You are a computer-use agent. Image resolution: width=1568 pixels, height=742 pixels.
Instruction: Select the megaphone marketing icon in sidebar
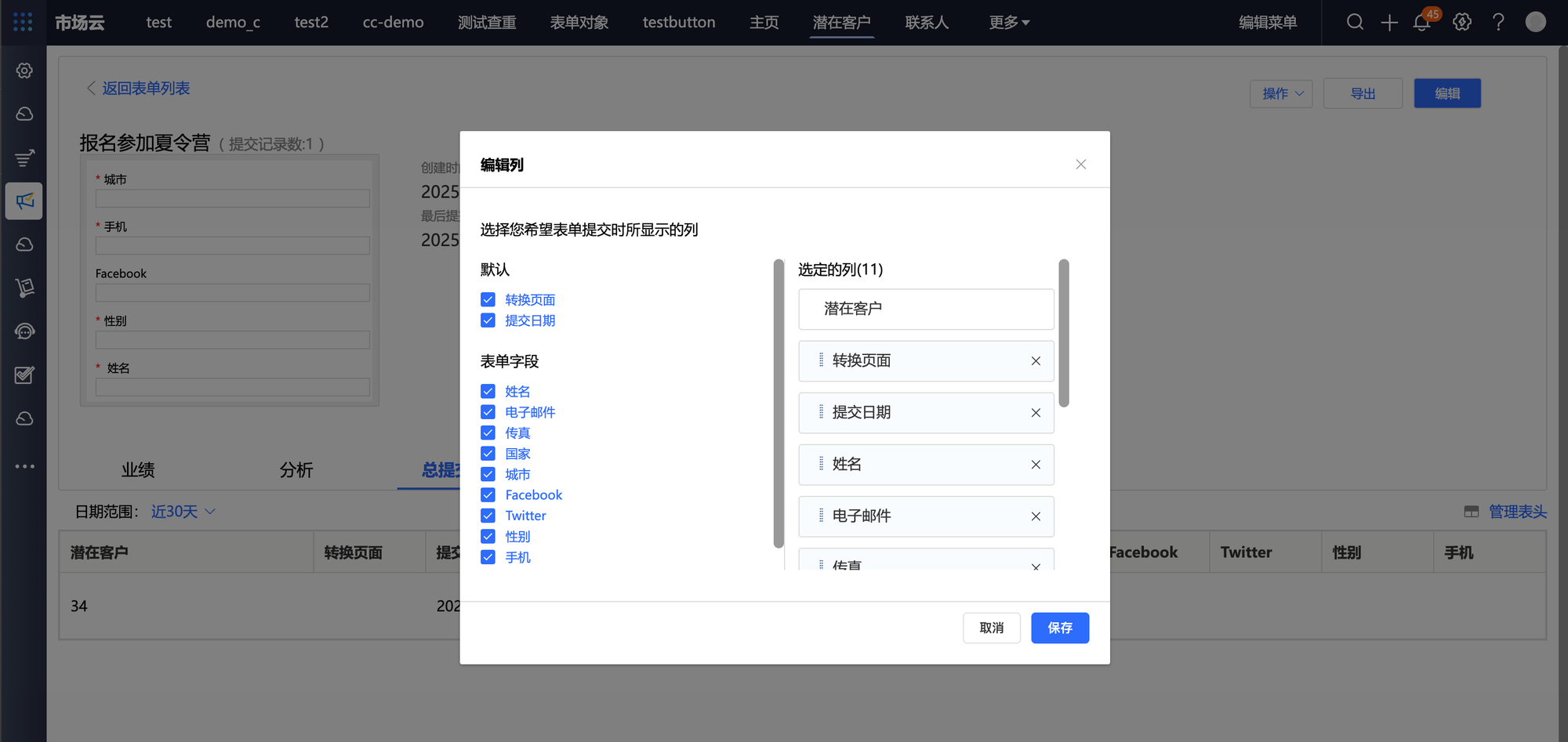[24, 201]
